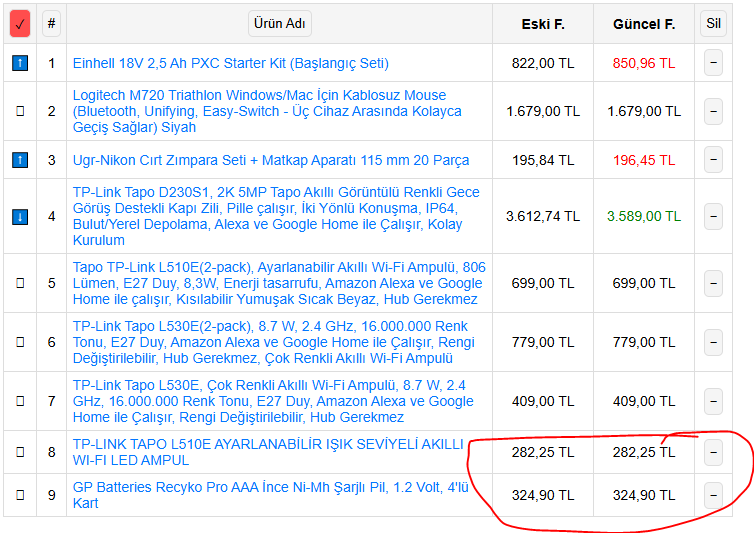
Task: Tick the checkbox on row 7, Tapo L530E
Action: coord(20,401)
